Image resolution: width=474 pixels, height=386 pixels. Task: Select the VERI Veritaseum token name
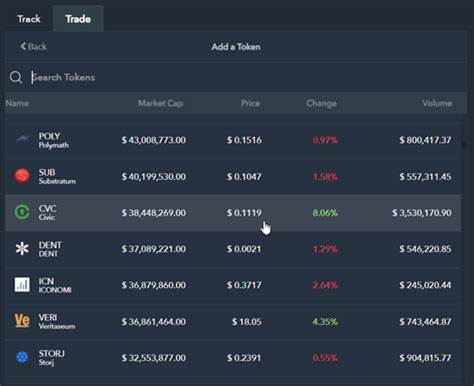point(57,321)
